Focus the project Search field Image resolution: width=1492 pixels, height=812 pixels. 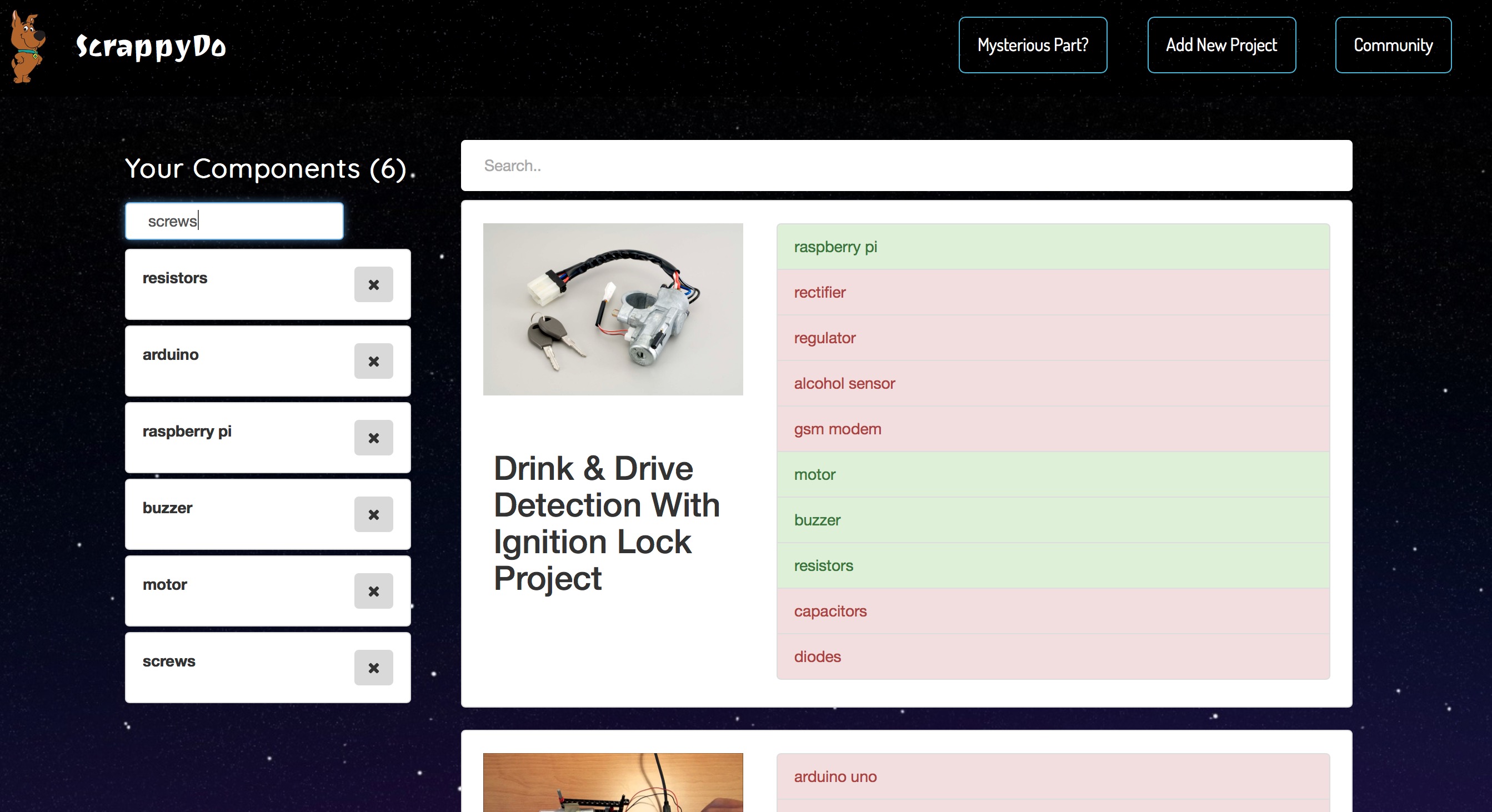tap(906, 166)
